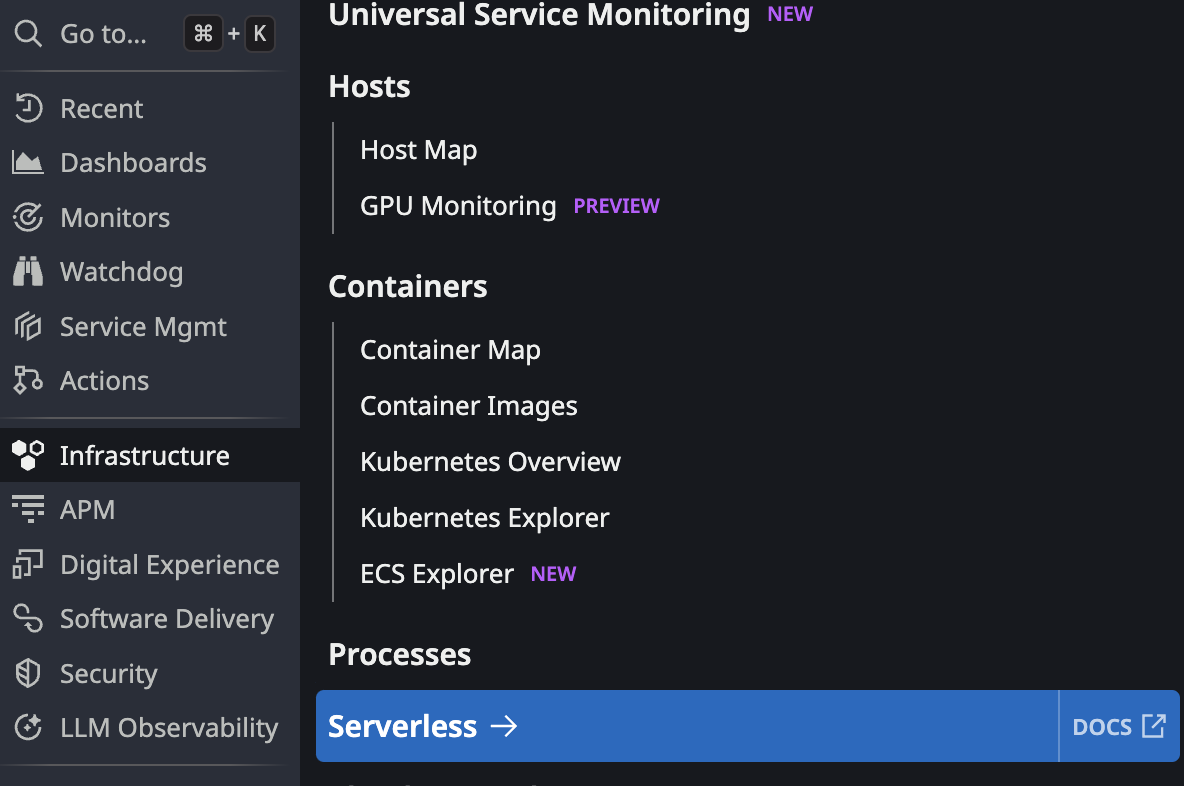Open Actions via its sidebar icon
The width and height of the screenshot is (1184, 786).
coord(27,380)
